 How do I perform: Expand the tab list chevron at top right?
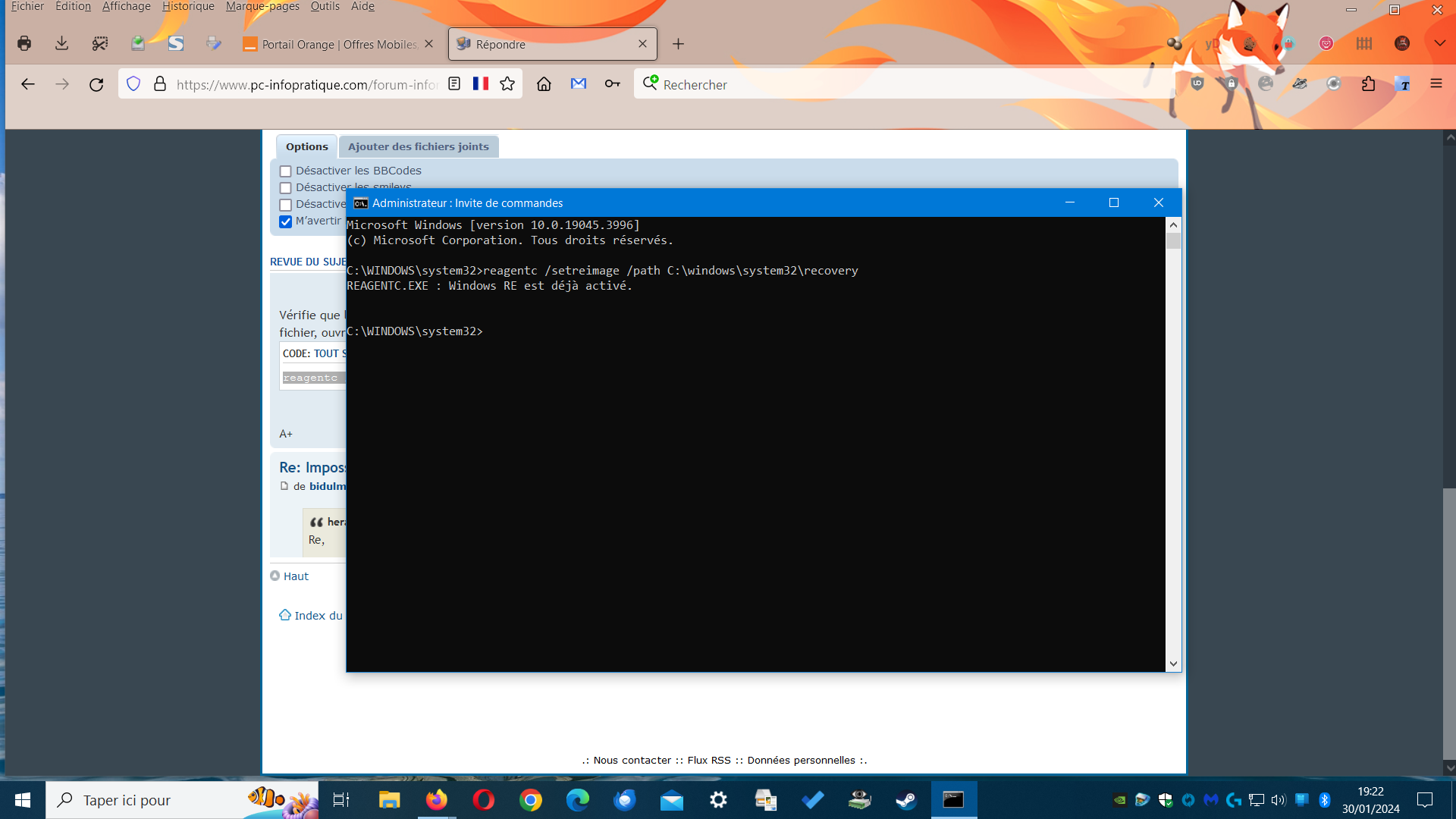(x=1439, y=44)
